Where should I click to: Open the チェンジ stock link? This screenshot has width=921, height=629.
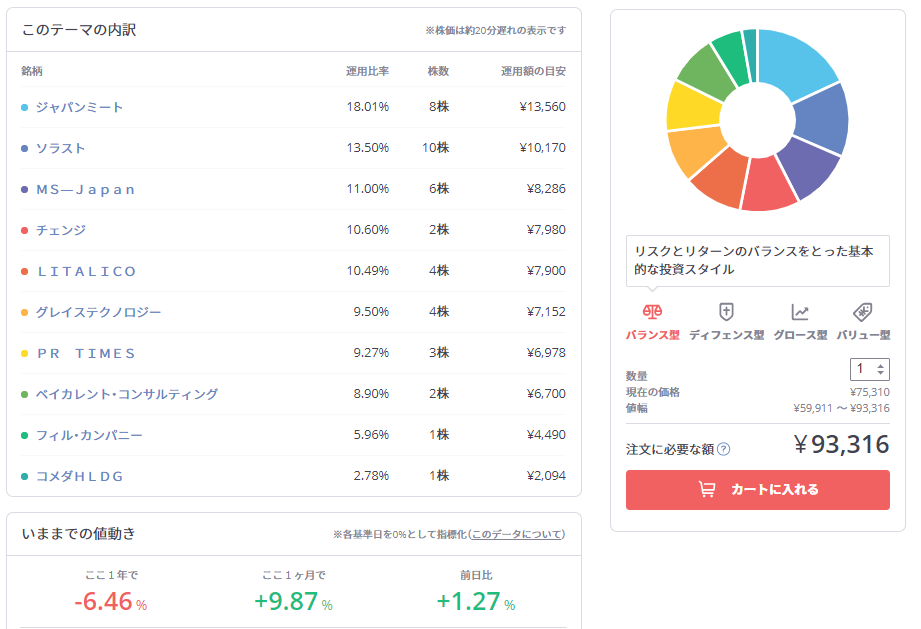pos(60,230)
